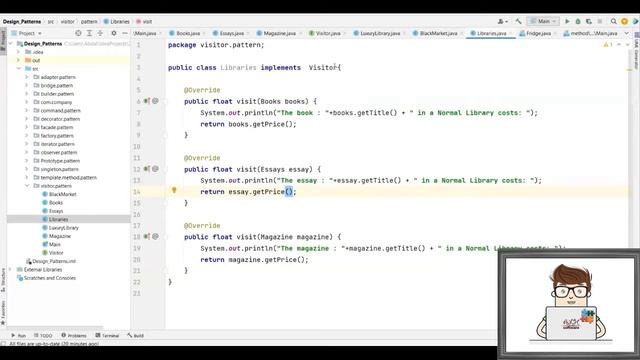Viewport: 640px width, 360px height.
Task: Click the override gutter icon beside visit(Magazine magazine)
Action: tap(147, 236)
